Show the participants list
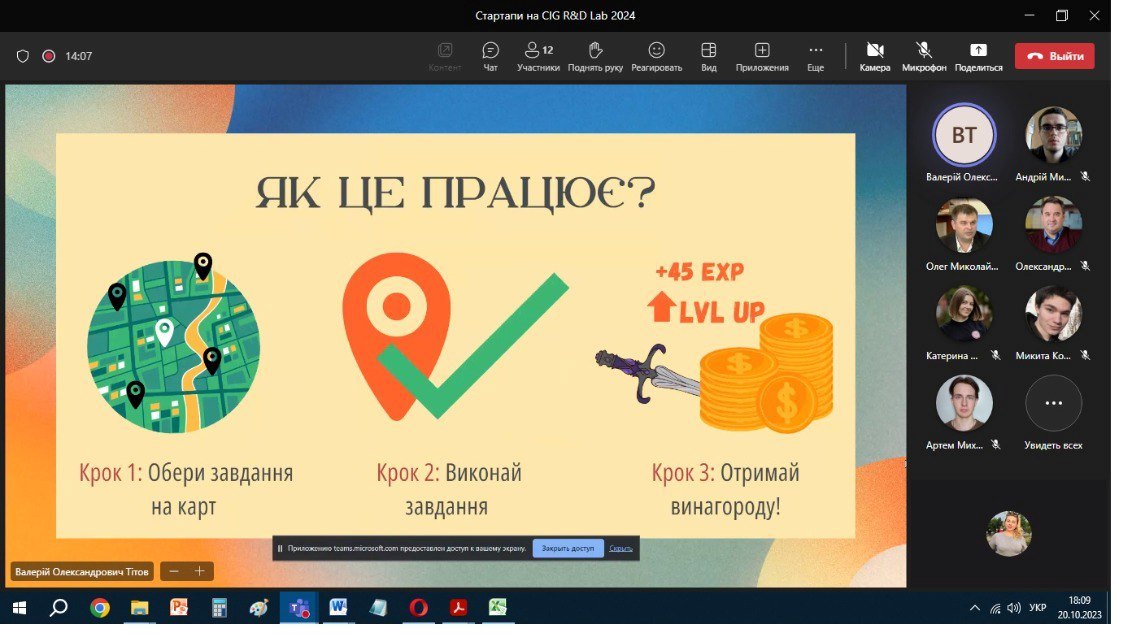This screenshot has height=634, width=1121. 538,56
